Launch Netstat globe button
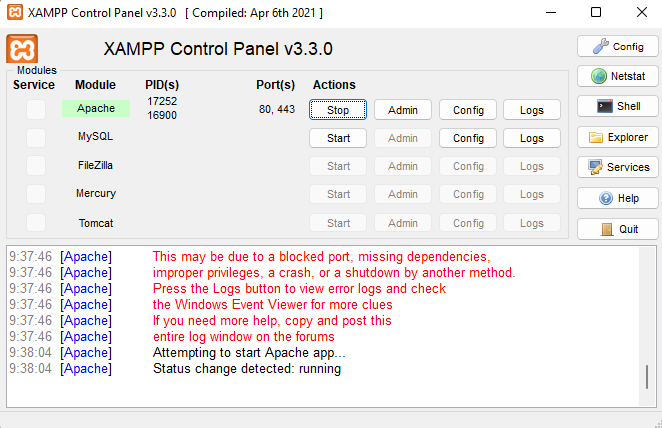 (617, 76)
